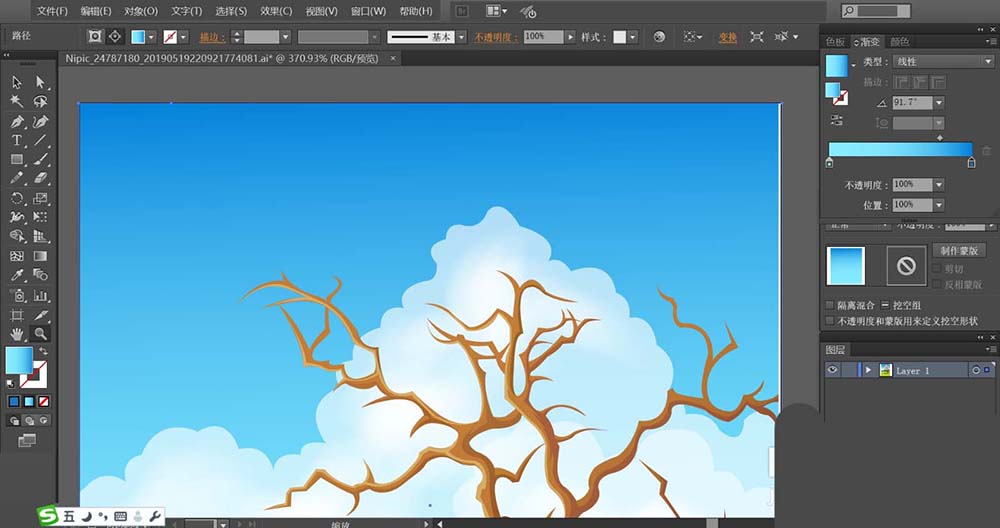Select the Eyedropper tool

[x=17, y=275]
